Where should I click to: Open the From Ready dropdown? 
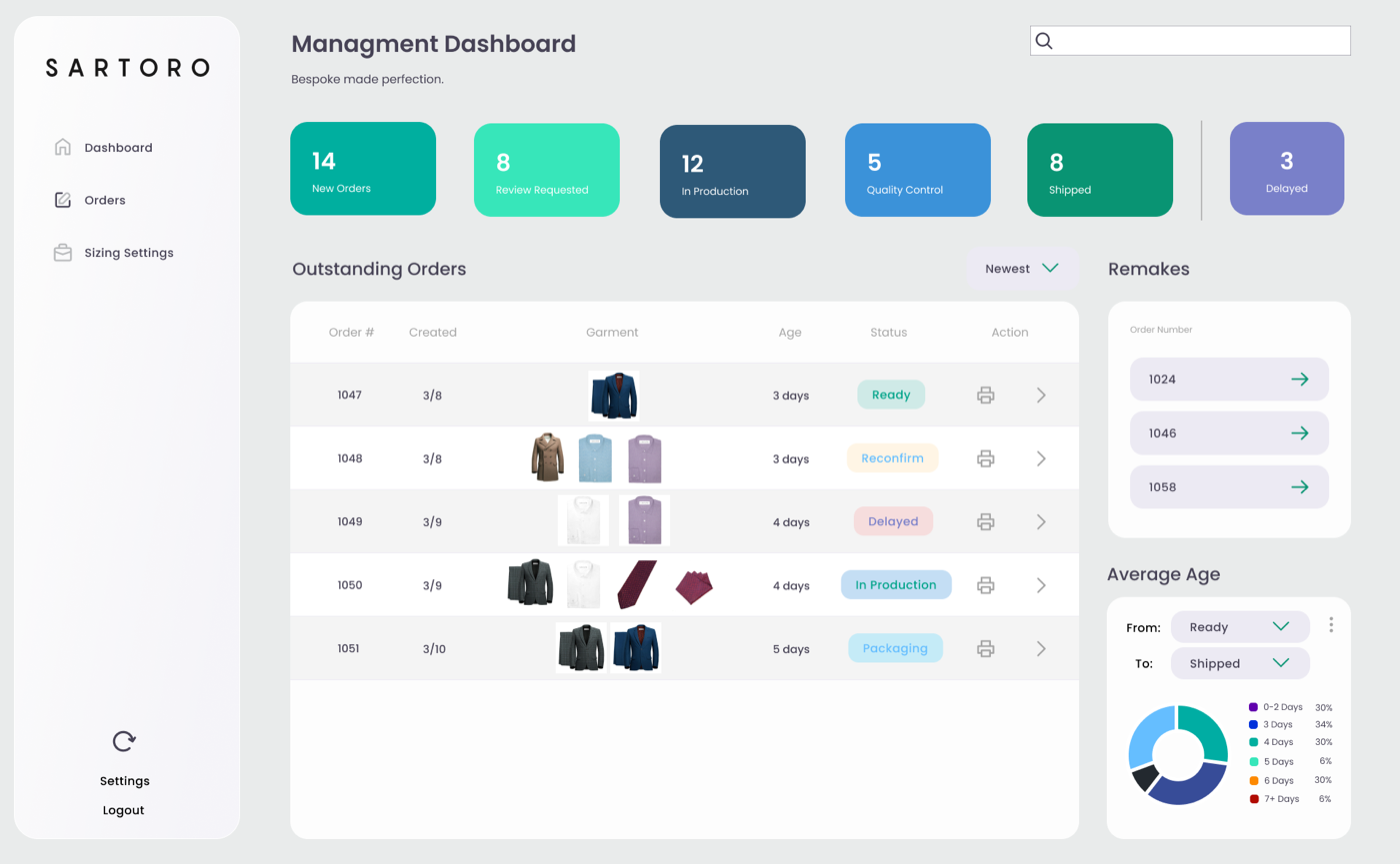[1240, 627]
